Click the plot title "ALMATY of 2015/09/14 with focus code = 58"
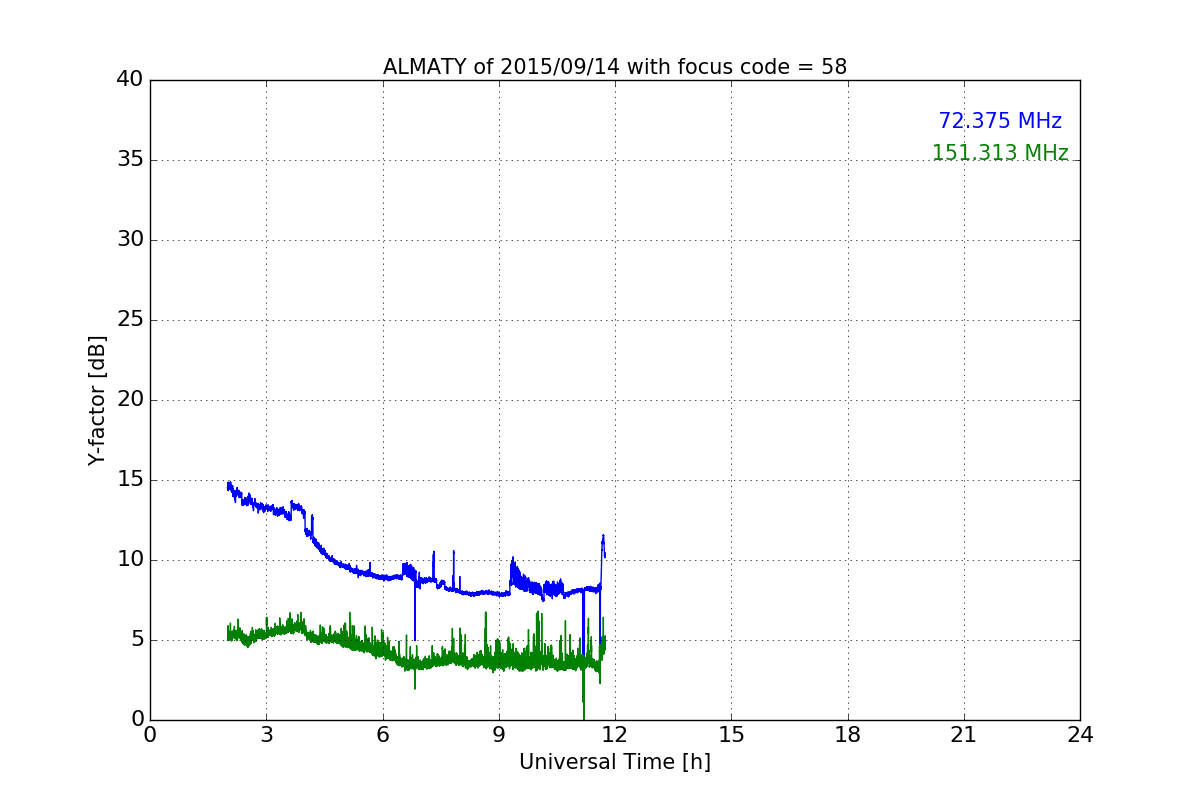Viewport: 1200px width, 800px height. tap(615, 67)
